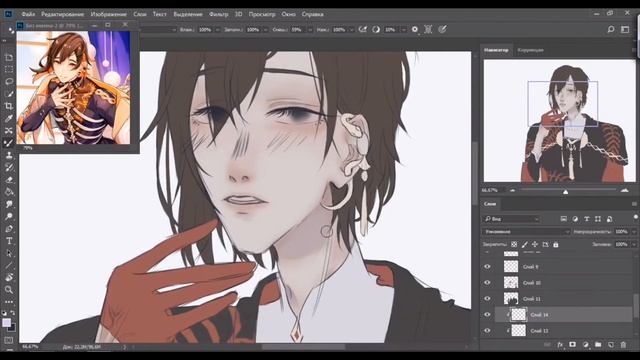The image size is (640, 360).
Task: Select the Paint Bucket tool
Action: (9, 192)
